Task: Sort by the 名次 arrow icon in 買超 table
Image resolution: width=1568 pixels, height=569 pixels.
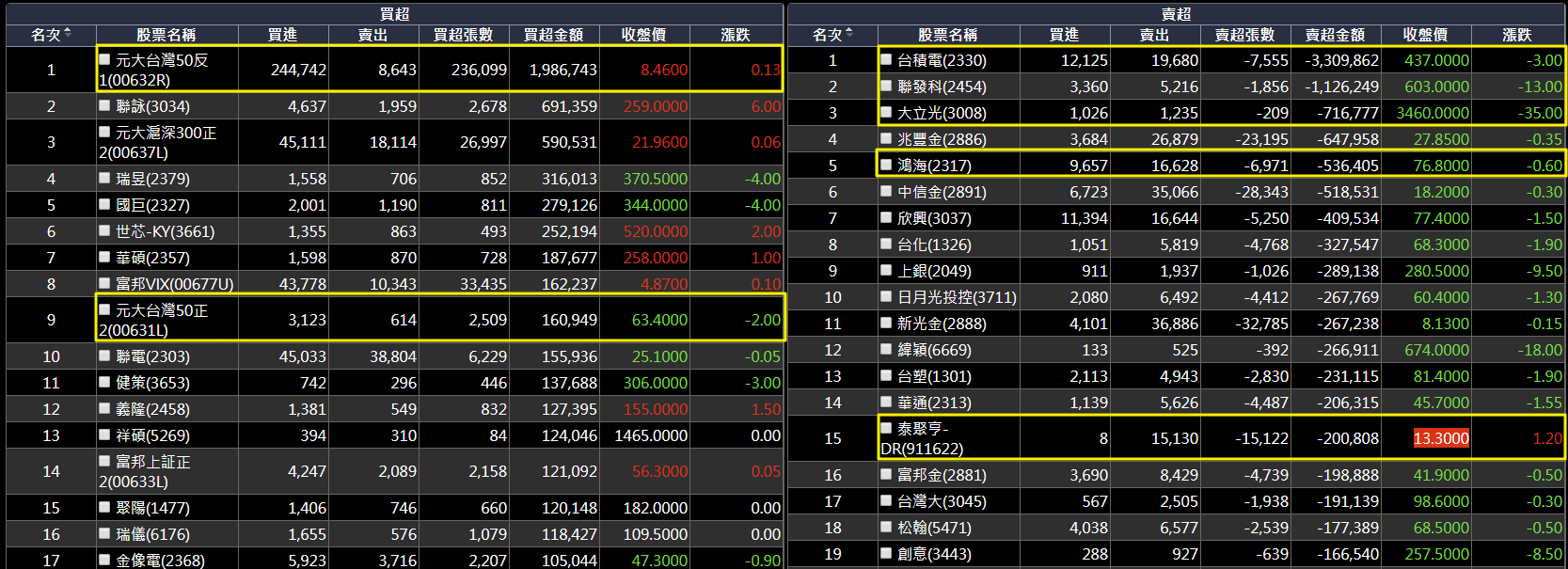Action: click(67, 34)
